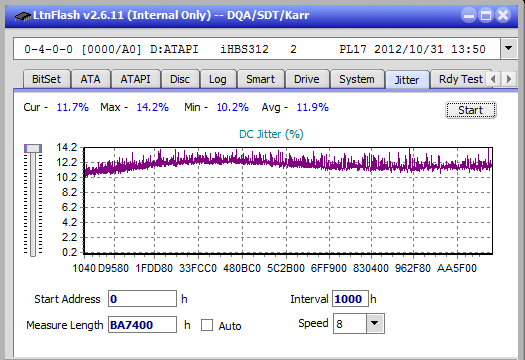Maximize the LtnFlash window
The image size is (525, 360).
pyautogui.click(x=486, y=15)
